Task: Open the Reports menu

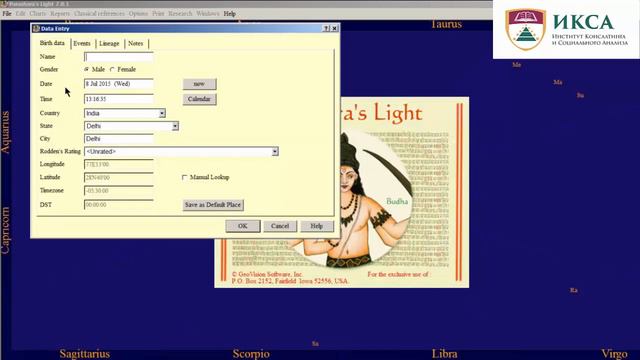Action: click(x=60, y=13)
